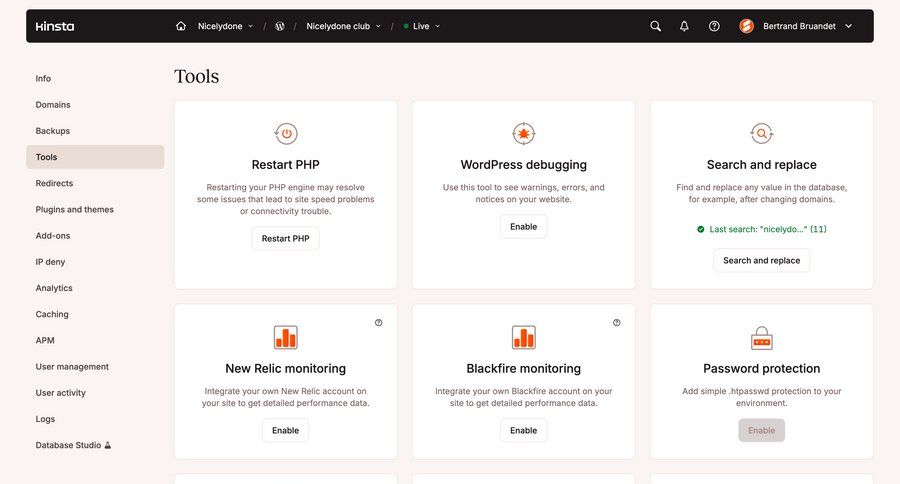
Task: Click "Integrate your own New Relic account" description
Action: pyautogui.click(x=286, y=397)
